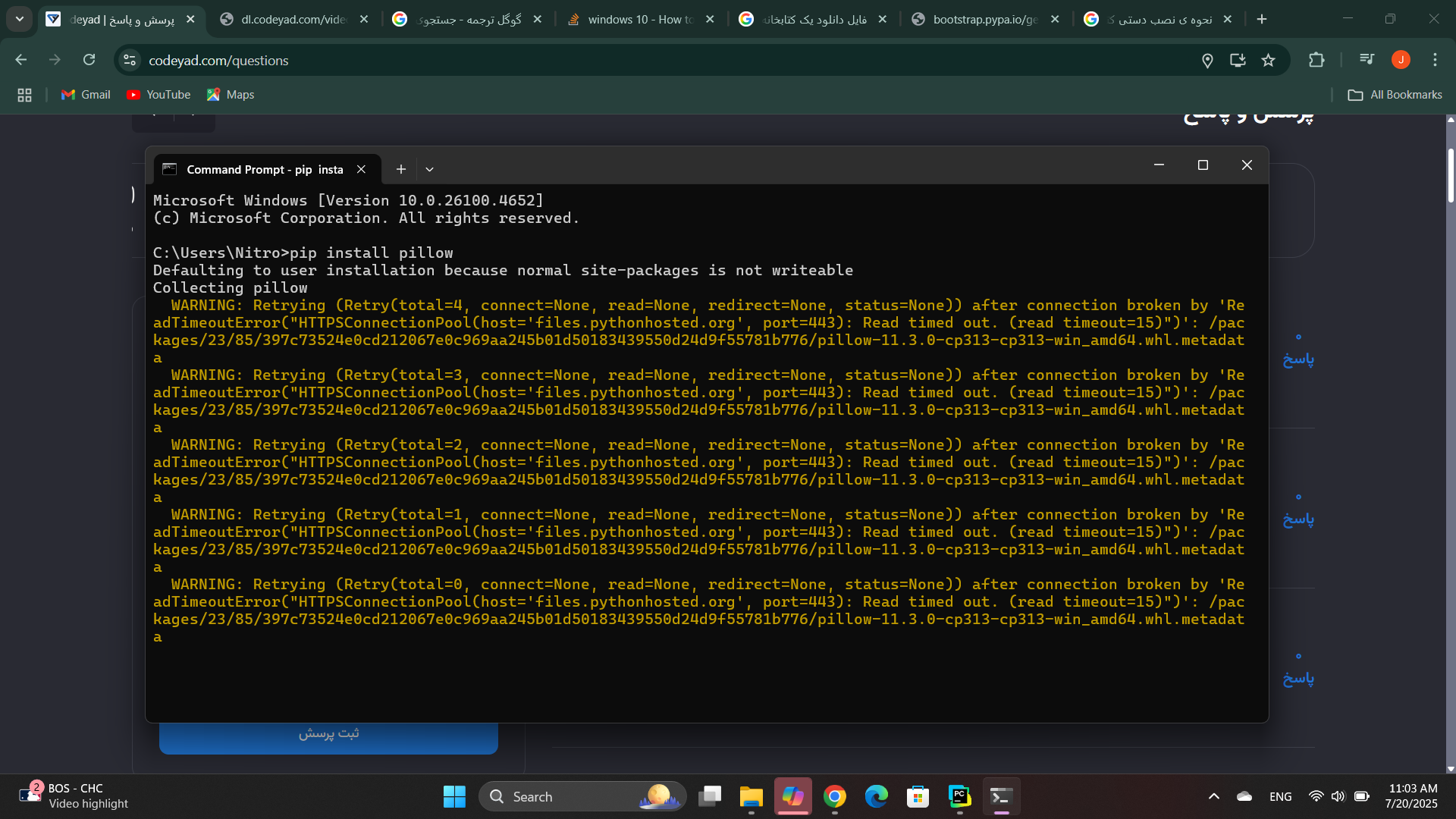Open Terminal icon on taskbar
The width and height of the screenshot is (1456, 819).
coord(1002,796)
